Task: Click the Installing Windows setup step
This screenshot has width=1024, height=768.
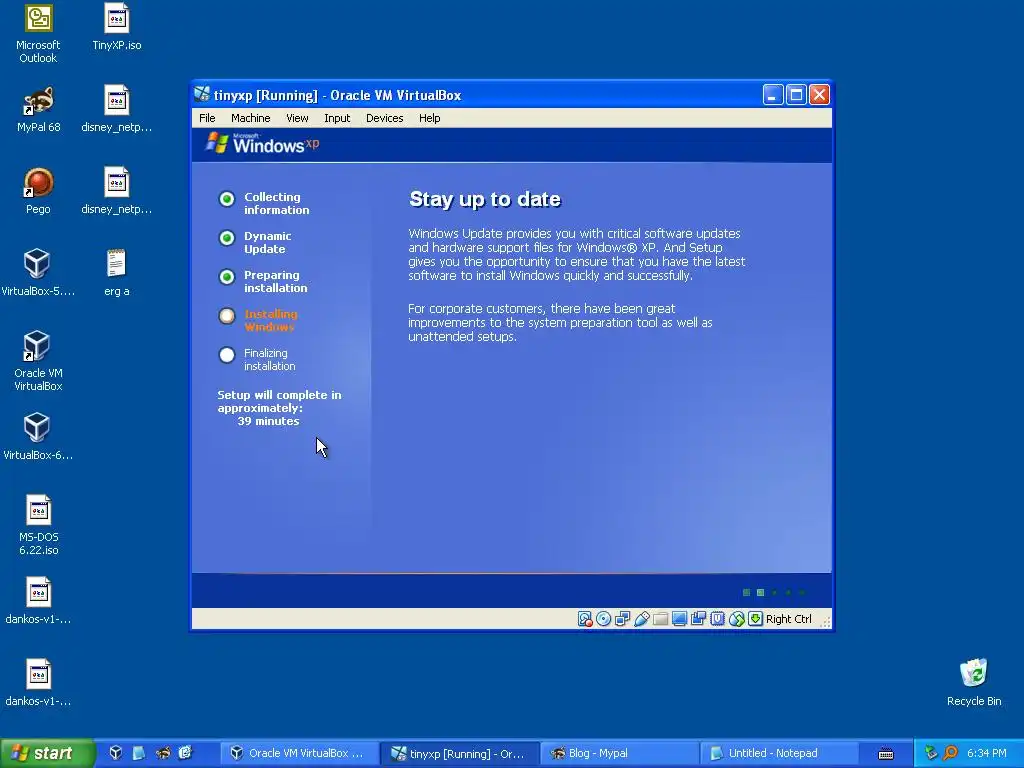Action: click(x=259, y=320)
